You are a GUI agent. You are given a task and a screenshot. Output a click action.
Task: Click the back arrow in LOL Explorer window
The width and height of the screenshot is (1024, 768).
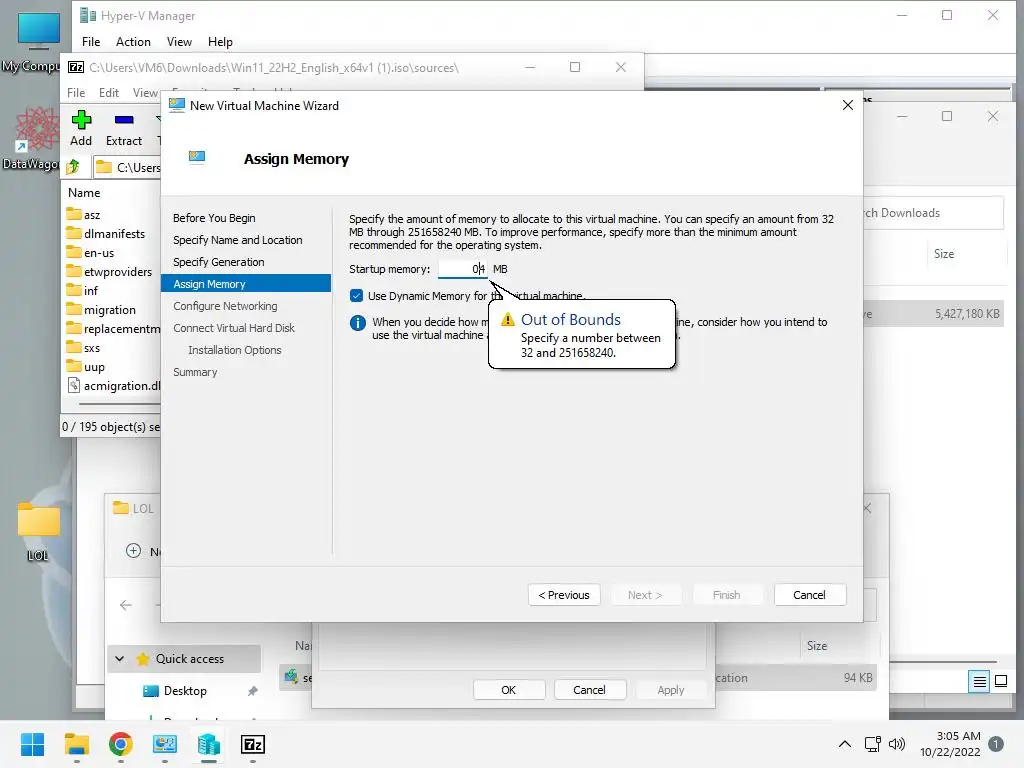[x=125, y=605]
